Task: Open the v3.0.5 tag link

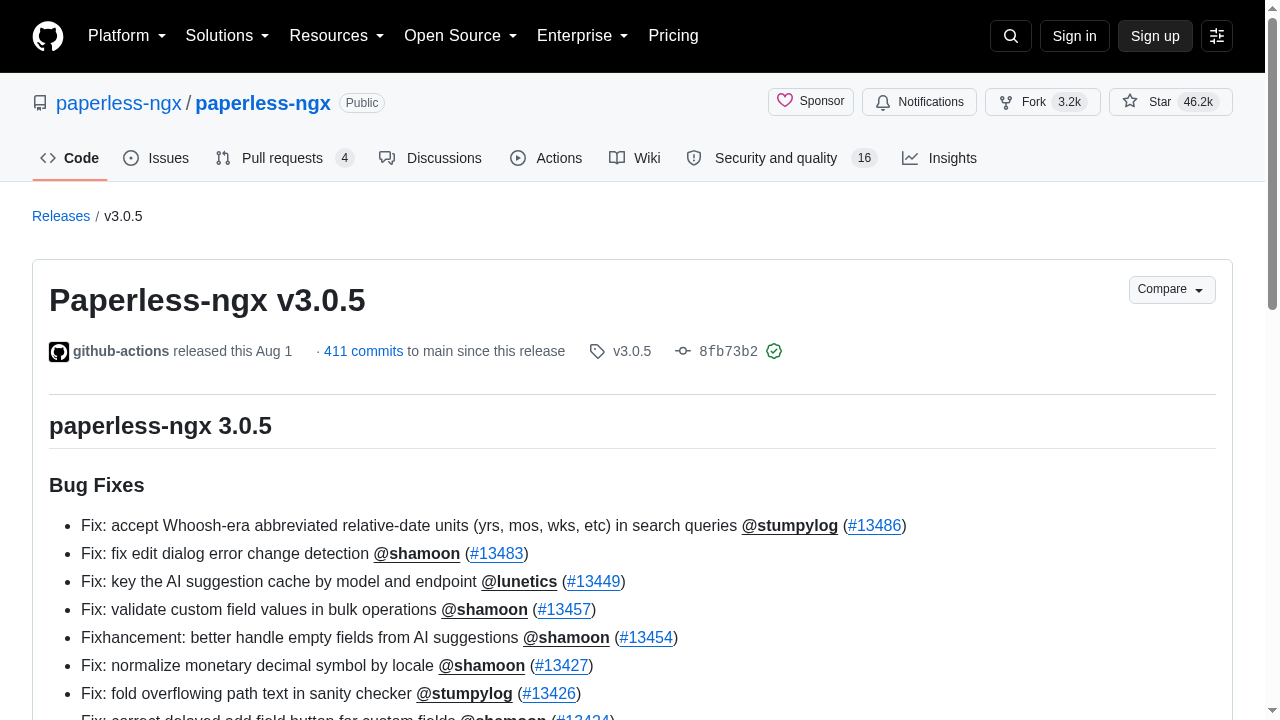Action: pos(632,351)
